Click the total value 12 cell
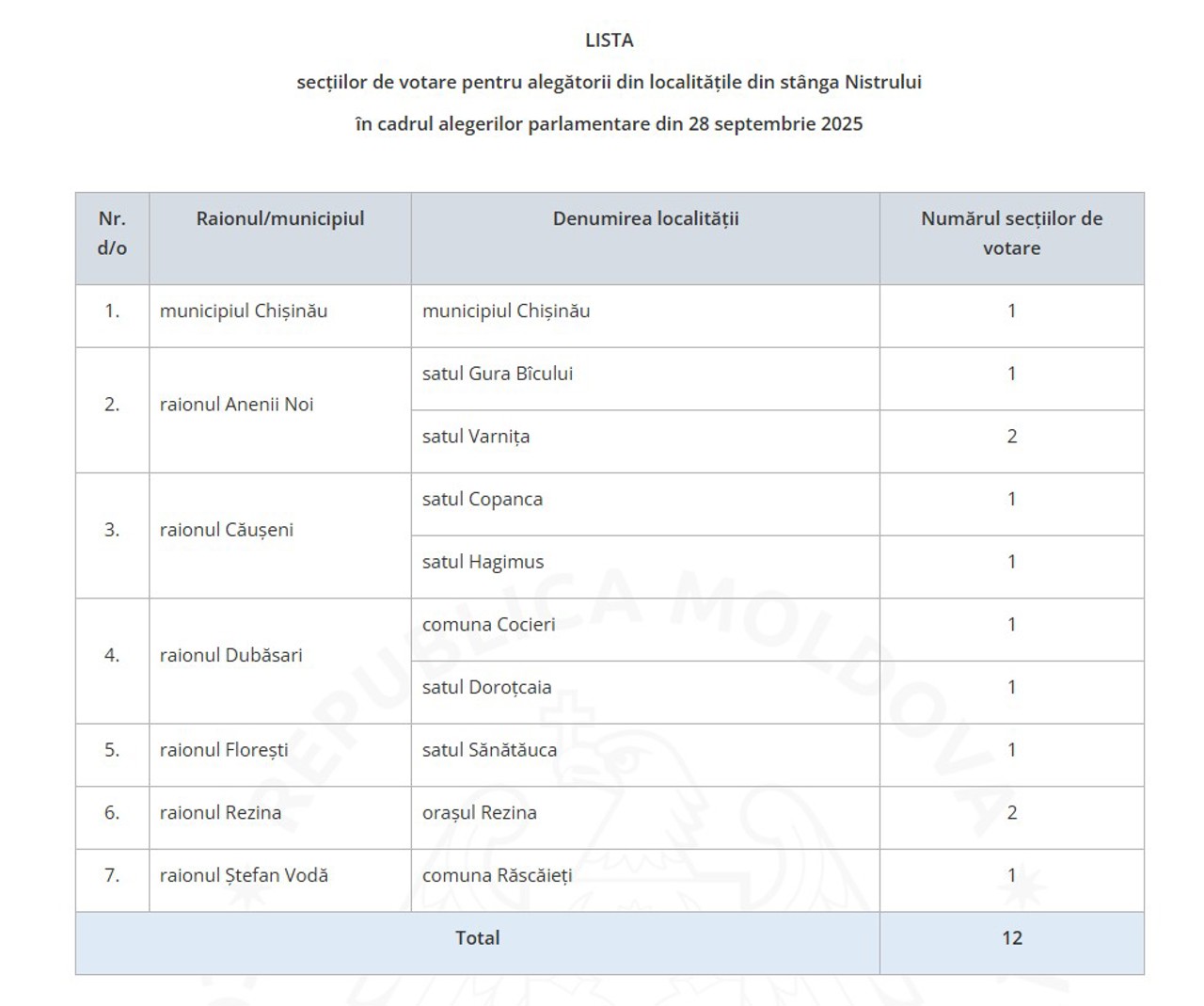This screenshot has height=1006, width=1204. (x=1011, y=938)
